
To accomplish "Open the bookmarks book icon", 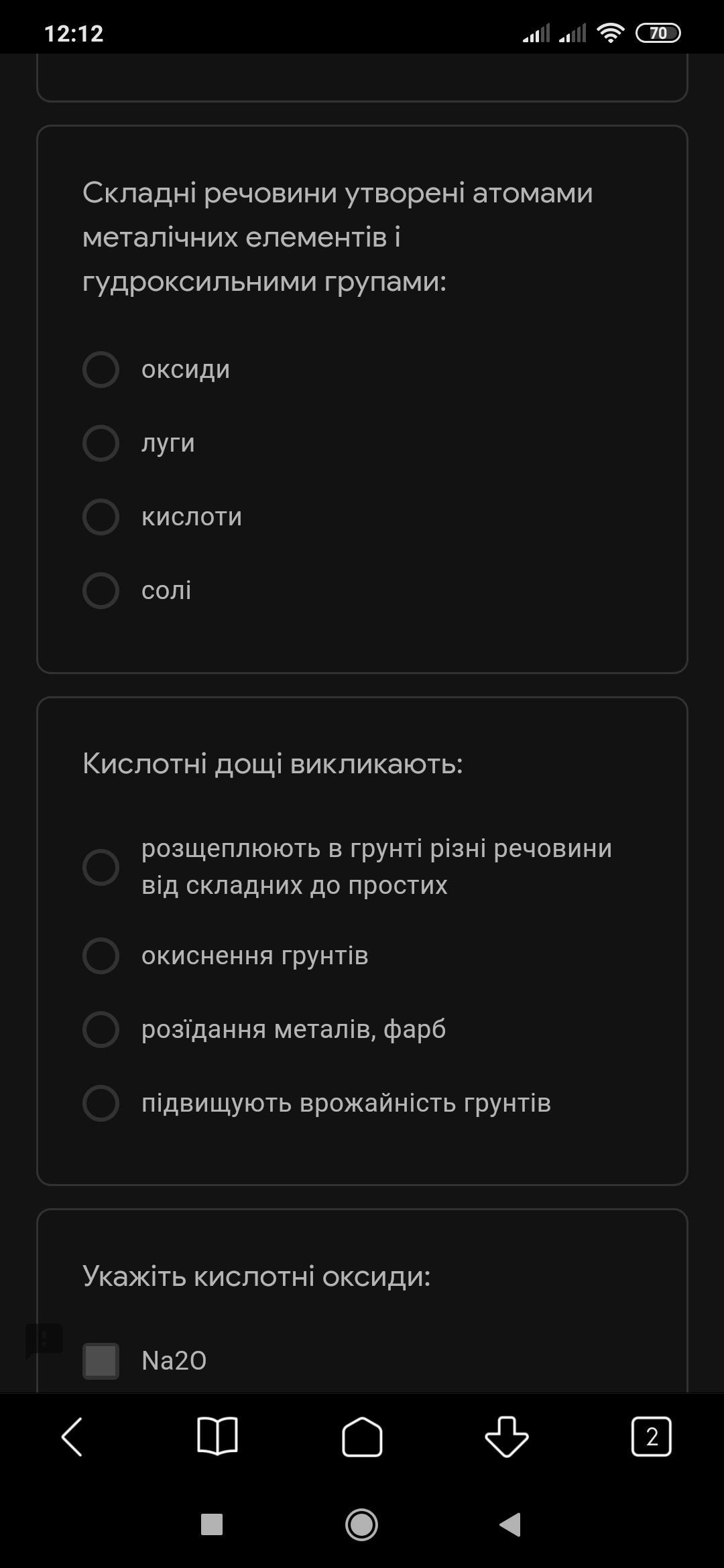I will point(217,1436).
